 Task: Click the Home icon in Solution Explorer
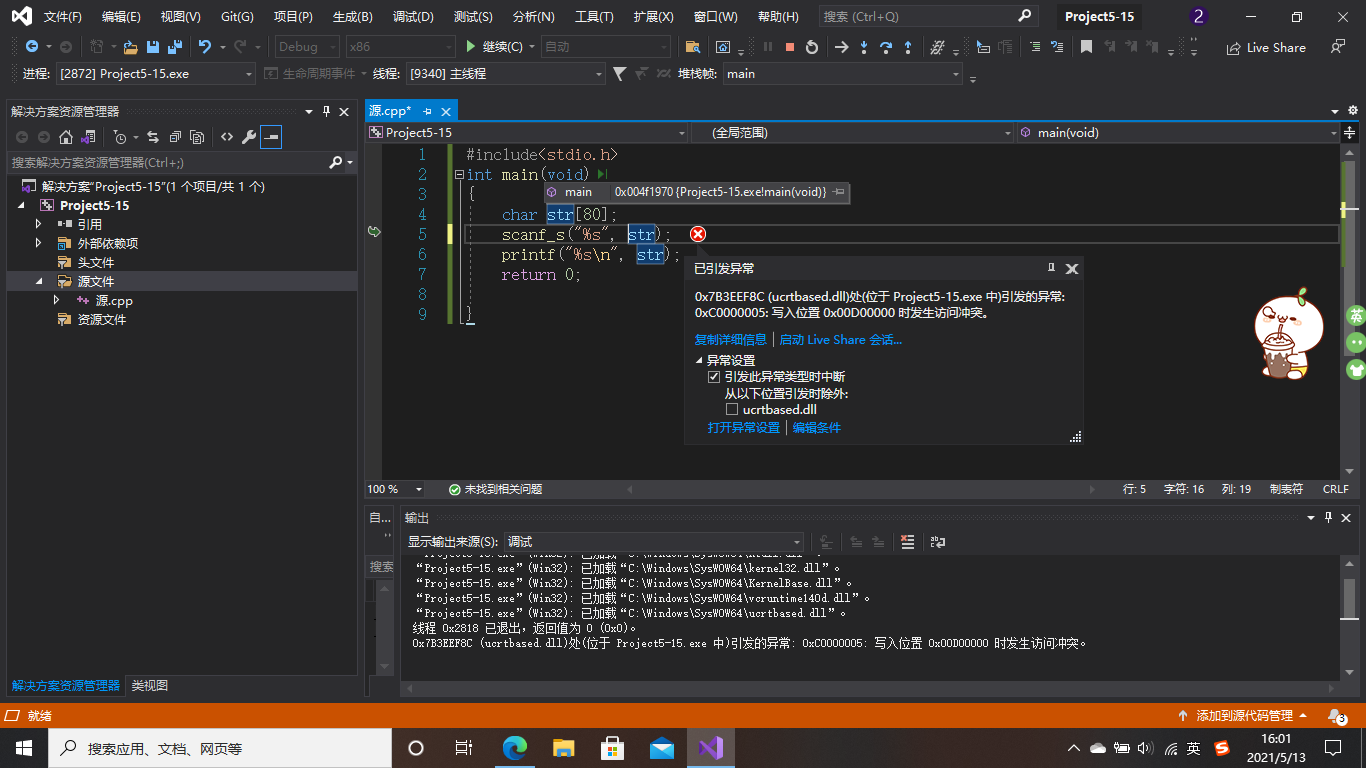pos(66,137)
